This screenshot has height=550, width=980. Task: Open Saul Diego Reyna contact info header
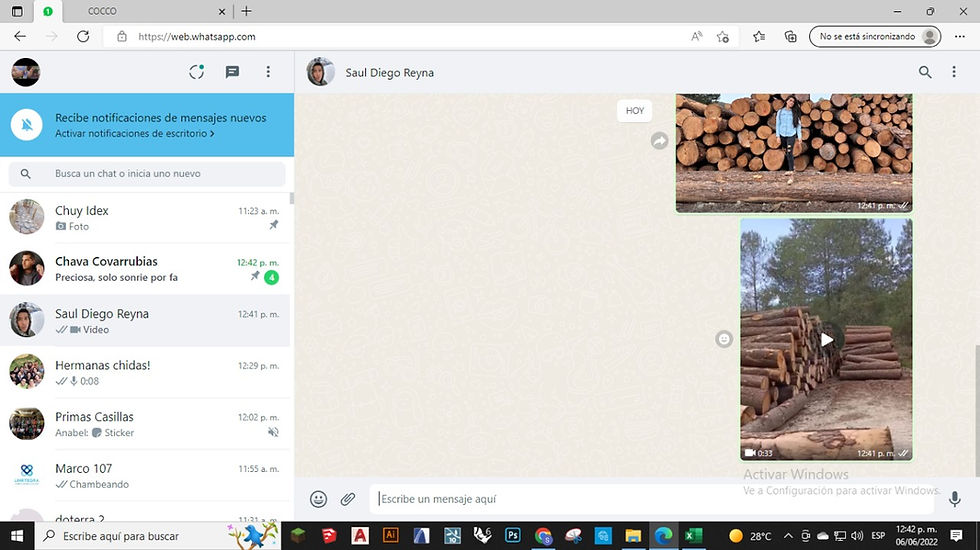[x=389, y=72]
